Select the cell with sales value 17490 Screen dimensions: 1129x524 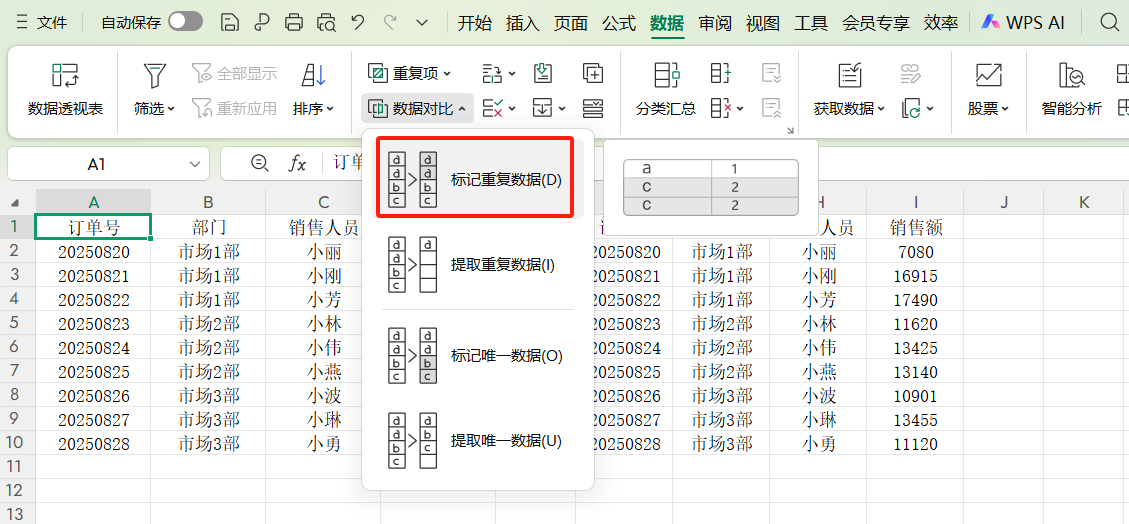click(x=914, y=299)
